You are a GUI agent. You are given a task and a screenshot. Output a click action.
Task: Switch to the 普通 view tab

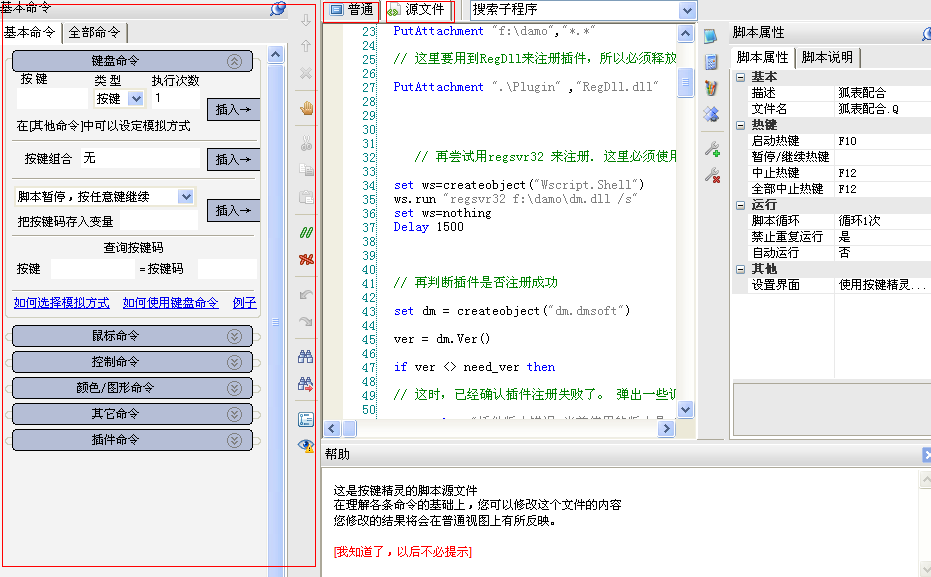[351, 10]
